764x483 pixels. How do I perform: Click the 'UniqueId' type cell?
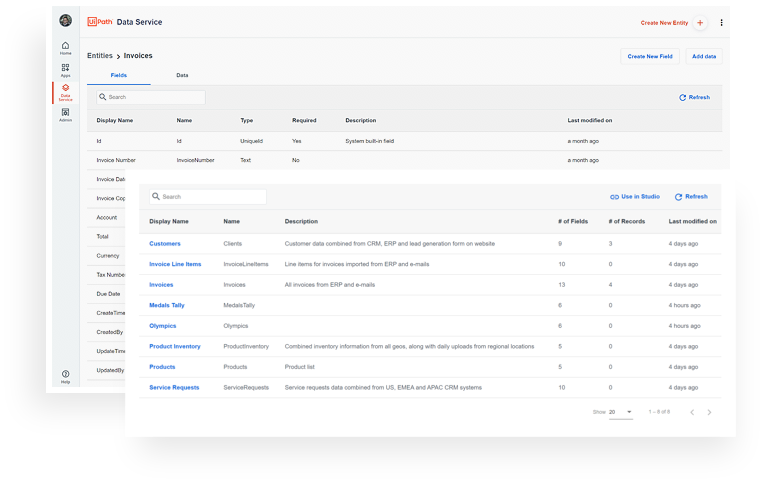[251, 141]
